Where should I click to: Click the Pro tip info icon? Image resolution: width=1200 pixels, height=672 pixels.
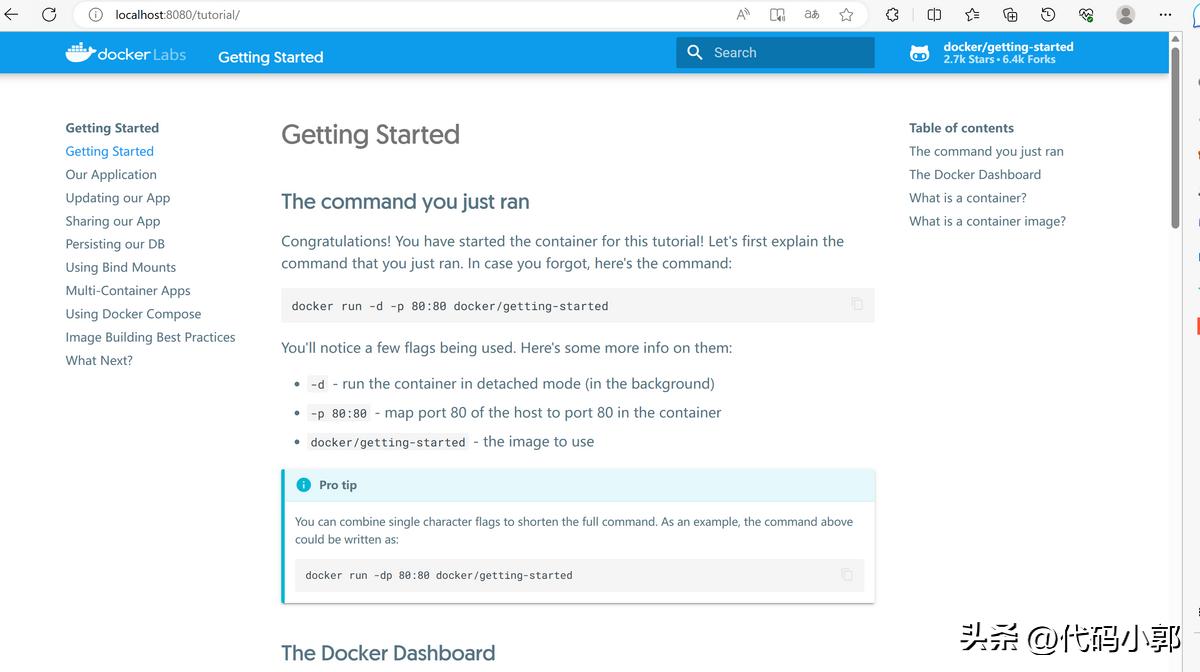pyautogui.click(x=303, y=484)
